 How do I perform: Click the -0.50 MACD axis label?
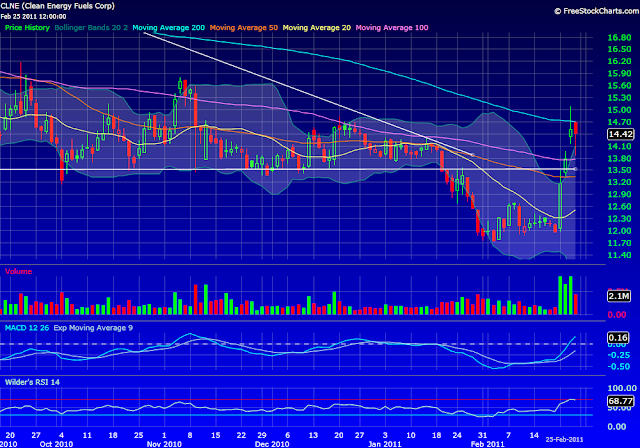tap(617, 366)
